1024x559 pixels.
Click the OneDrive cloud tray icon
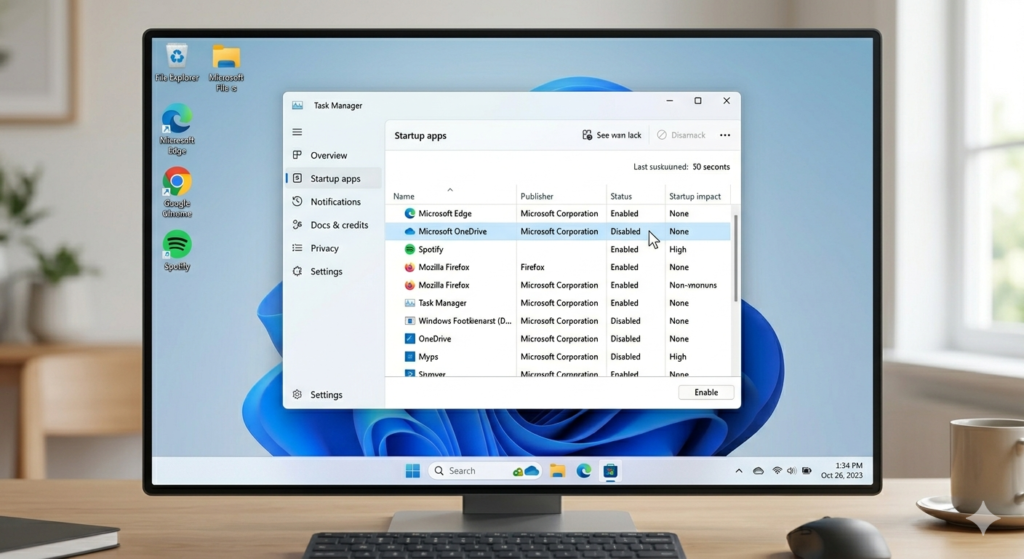[758, 471]
